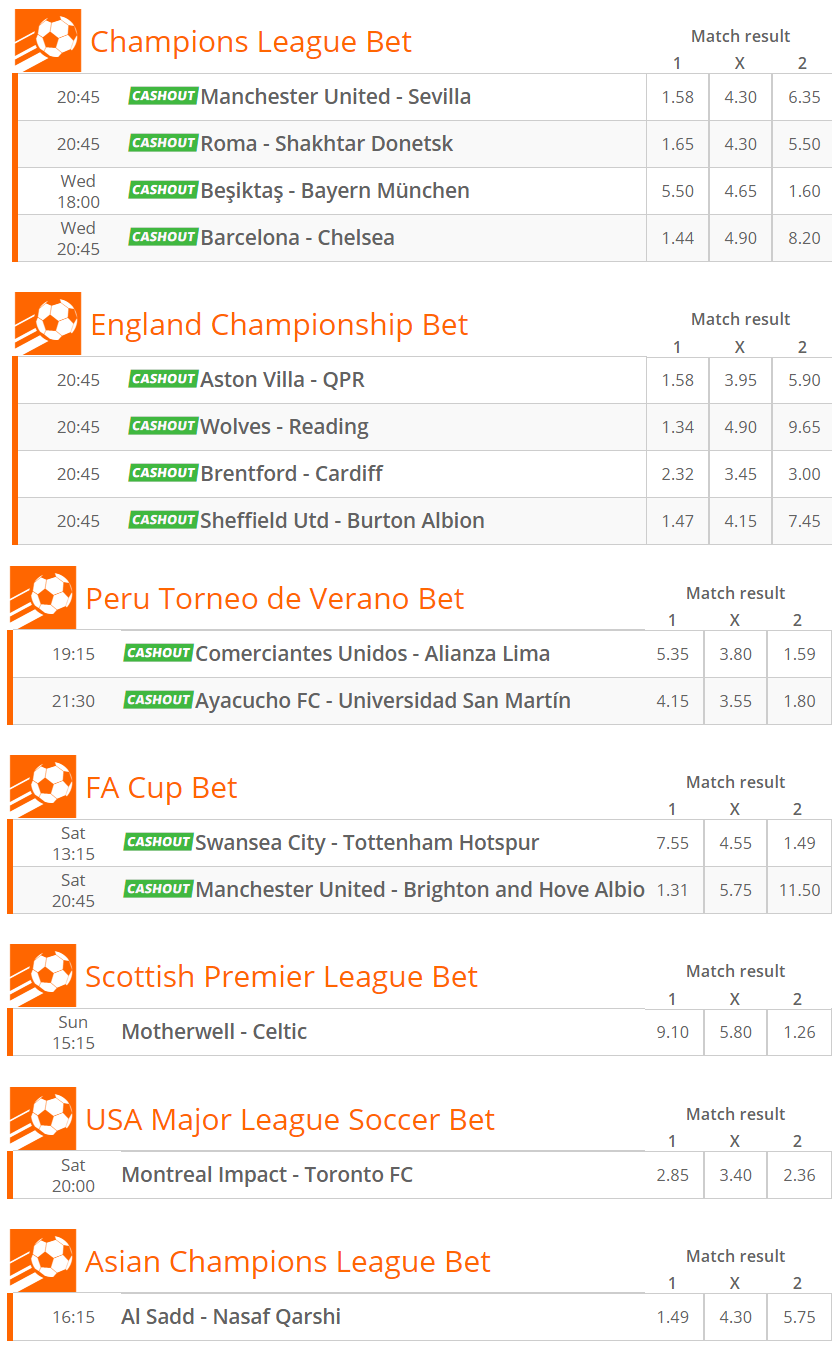The width and height of the screenshot is (840, 1358).
Task: Open the Beşiktaş - Bayern München match
Action: point(334,191)
